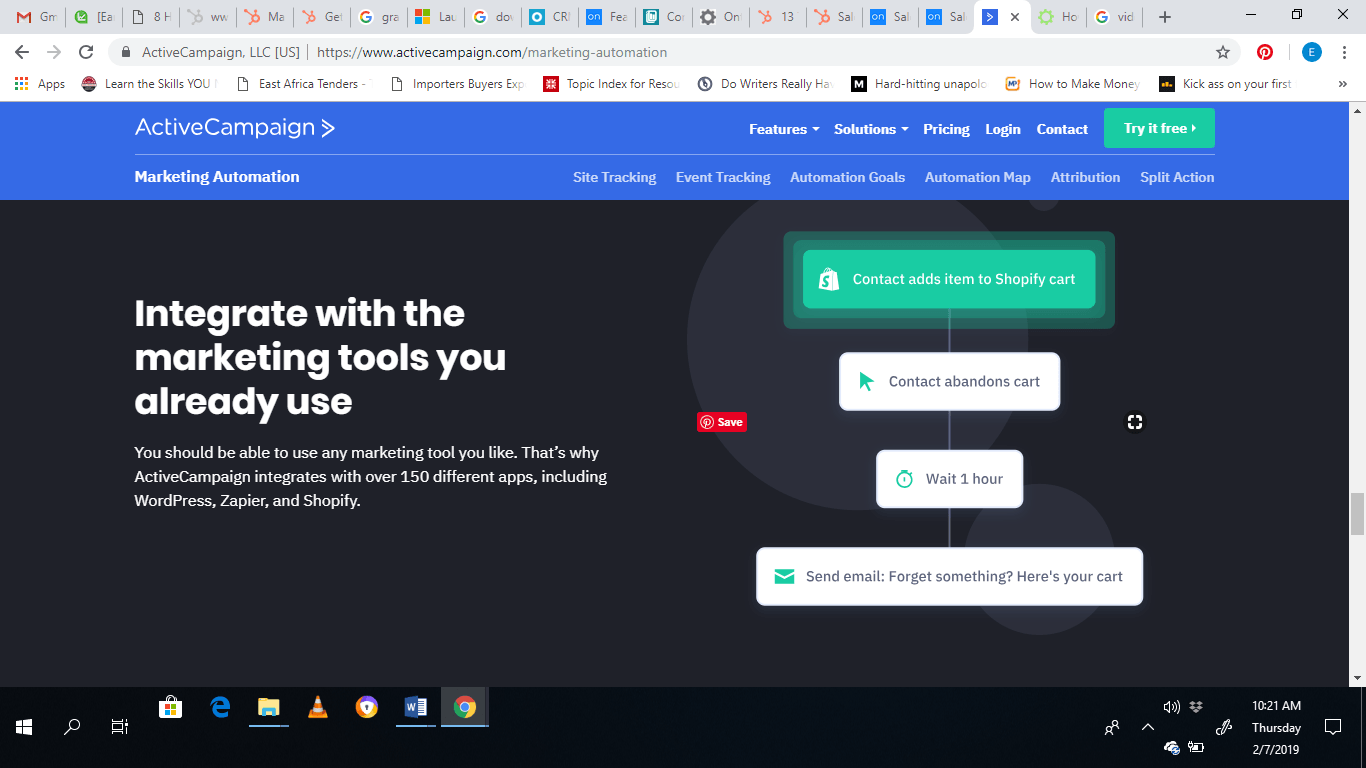
Task: Open the Attribution sub-navigation link
Action: point(1085,177)
